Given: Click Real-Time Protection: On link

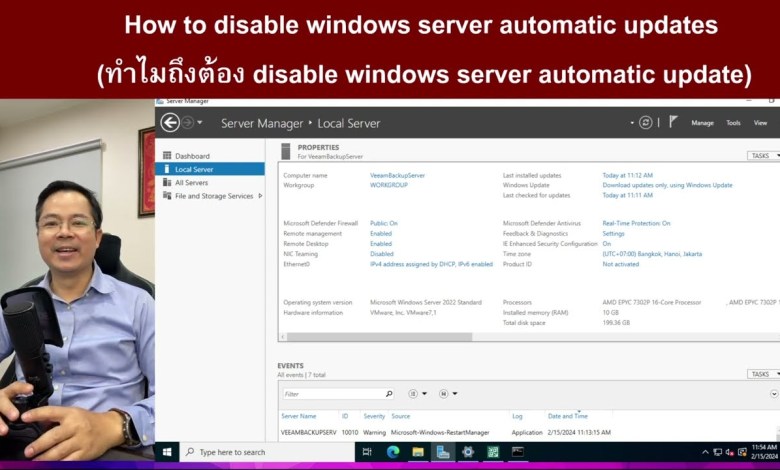Looking at the screenshot, I should [x=636, y=223].
